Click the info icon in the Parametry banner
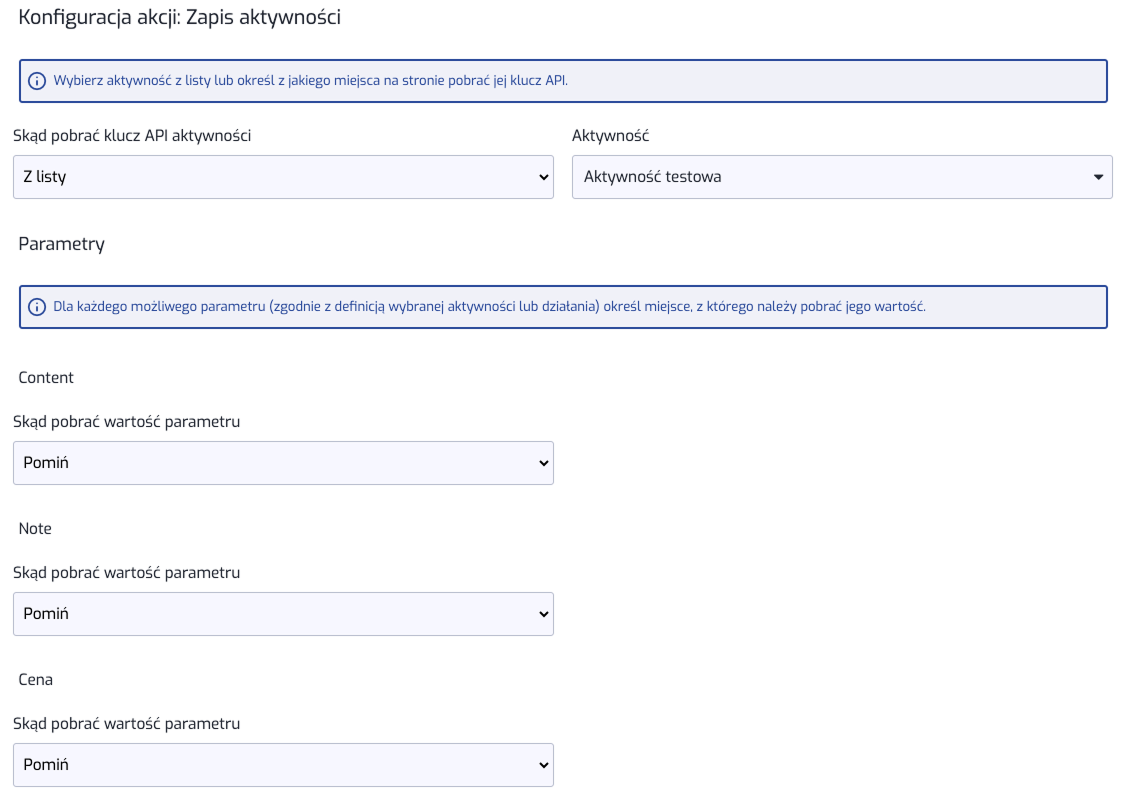Screen dimensions: 1129x801 [x=37, y=307]
